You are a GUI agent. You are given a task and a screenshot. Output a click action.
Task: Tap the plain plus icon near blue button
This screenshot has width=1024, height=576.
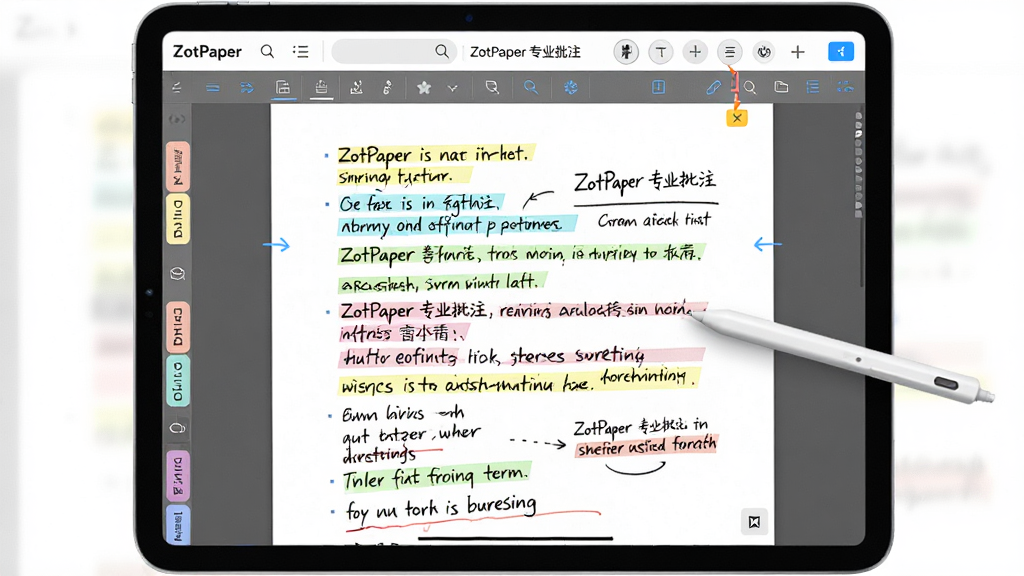click(x=797, y=52)
